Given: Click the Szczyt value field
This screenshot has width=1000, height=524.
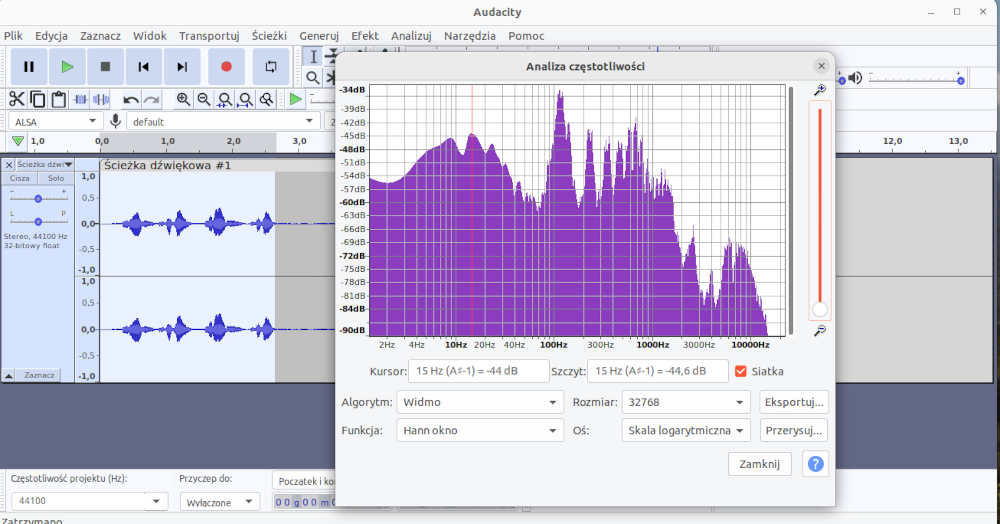Looking at the screenshot, I should (x=658, y=371).
